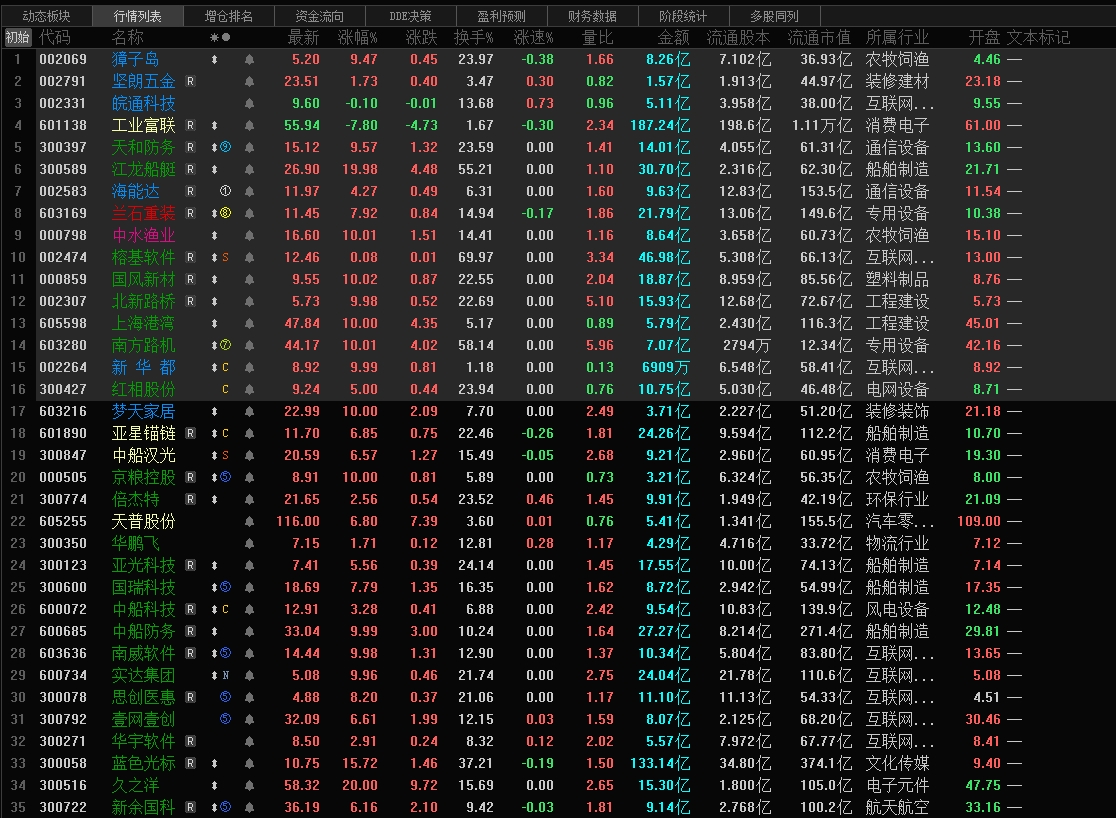Screen dimensions: 1116x818
Task: Select stock name 江龙船艇
Action: [x=143, y=169]
